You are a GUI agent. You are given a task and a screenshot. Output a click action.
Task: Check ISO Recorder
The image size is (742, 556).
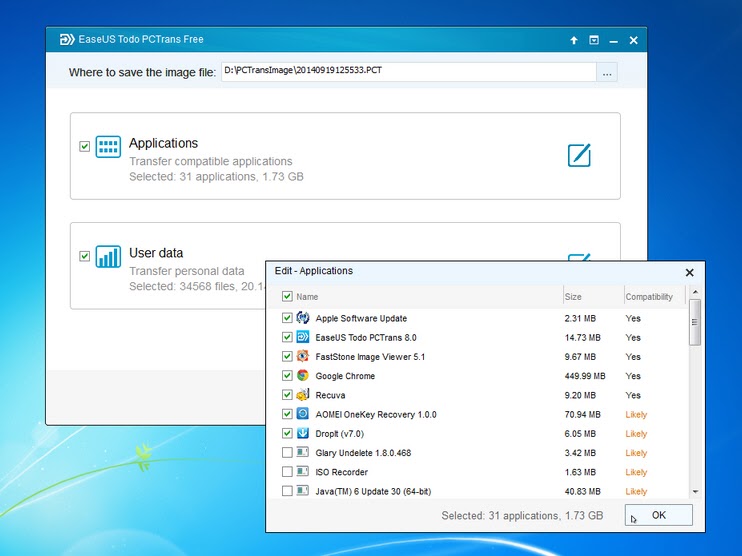pyautogui.click(x=287, y=472)
